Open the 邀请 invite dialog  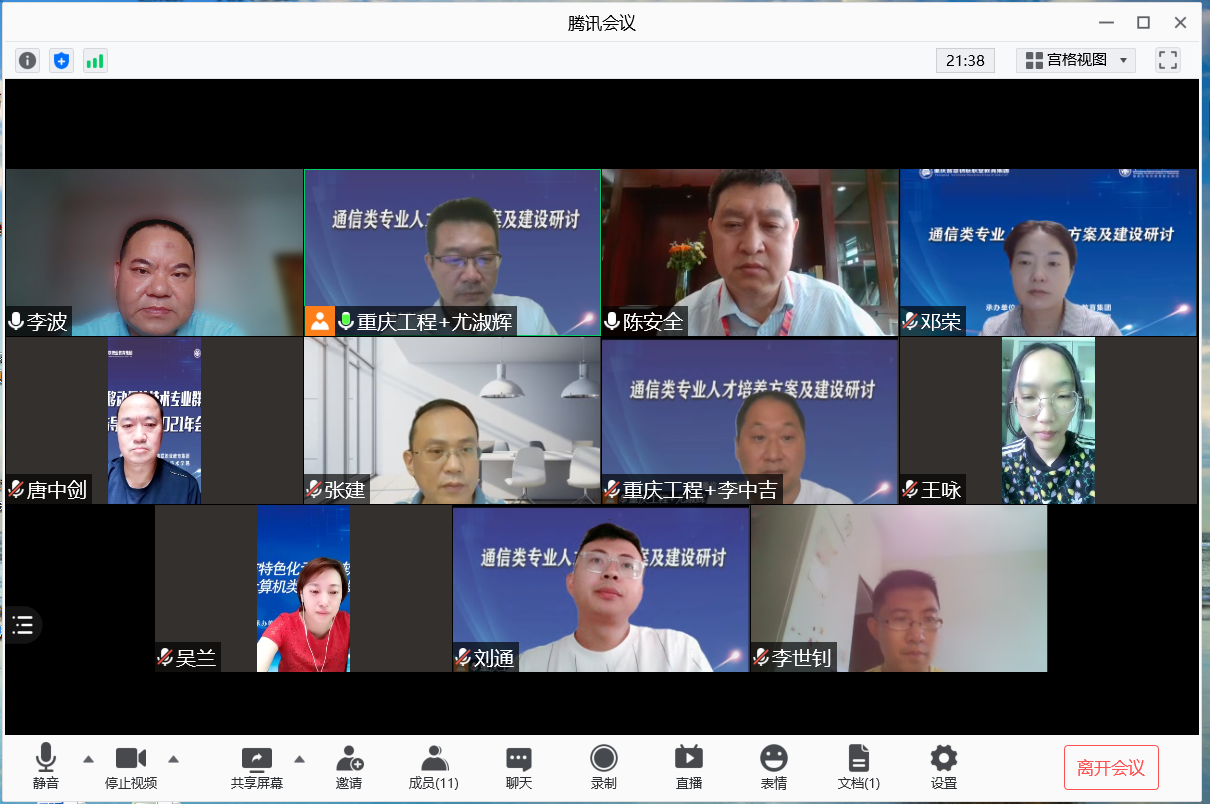tap(349, 767)
